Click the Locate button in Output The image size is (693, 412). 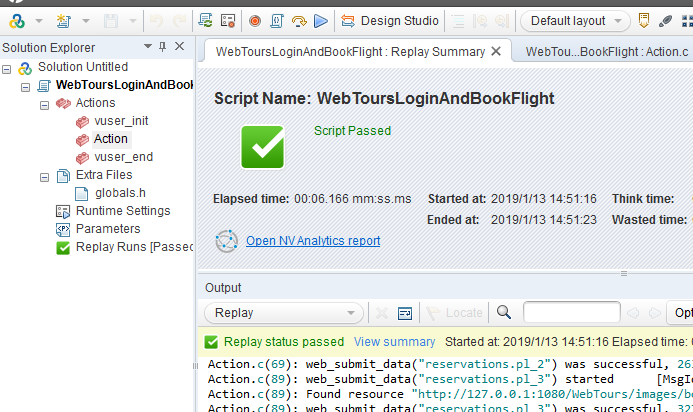[x=454, y=313]
